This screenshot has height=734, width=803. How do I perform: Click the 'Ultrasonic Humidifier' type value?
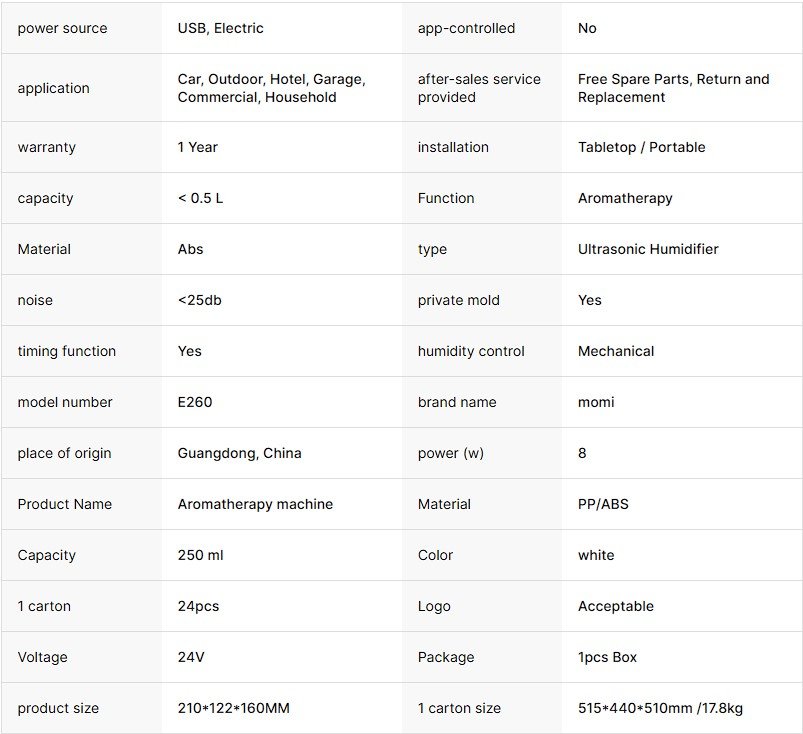[x=648, y=249]
